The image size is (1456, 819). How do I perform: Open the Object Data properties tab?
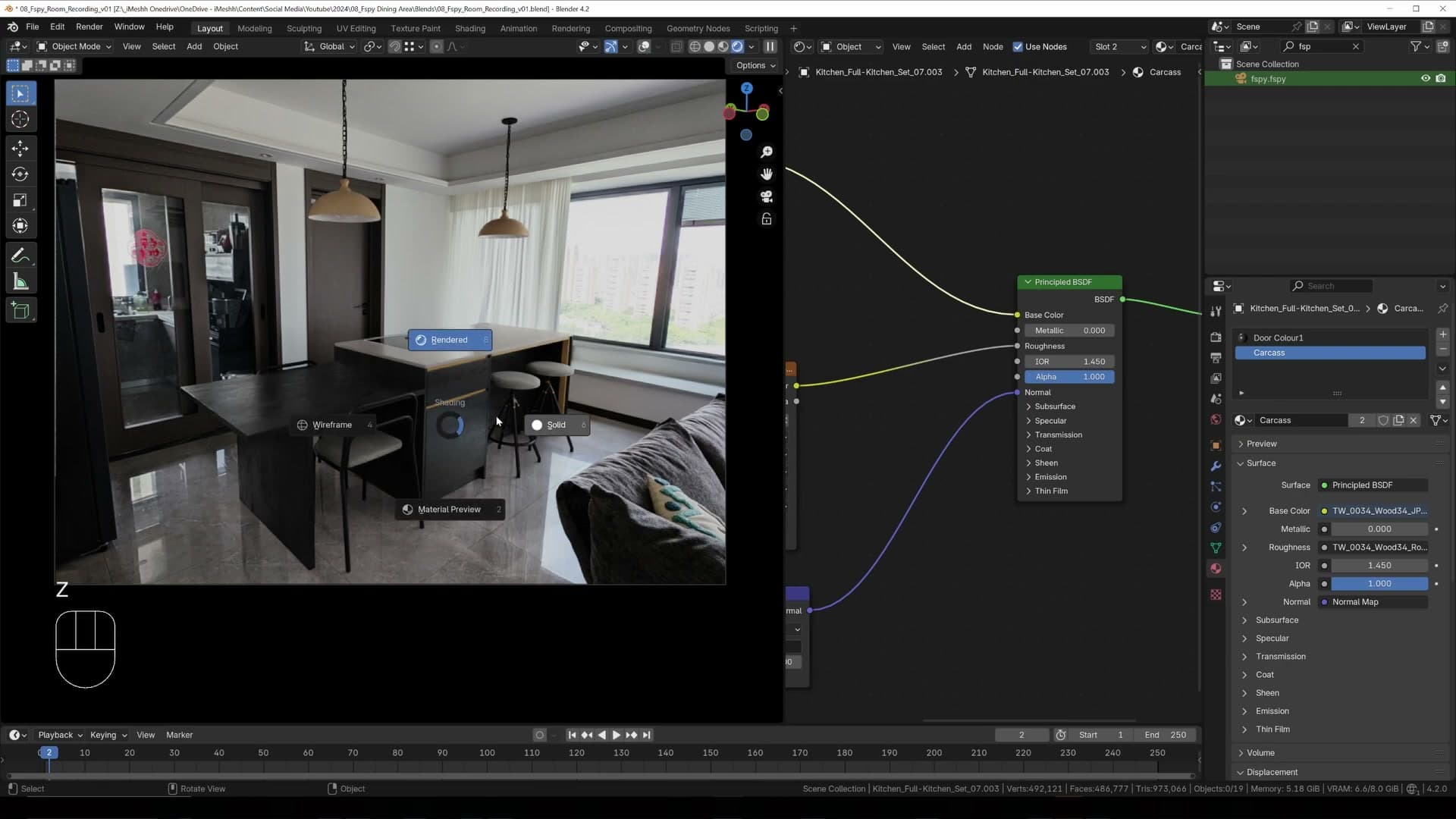(x=1216, y=548)
